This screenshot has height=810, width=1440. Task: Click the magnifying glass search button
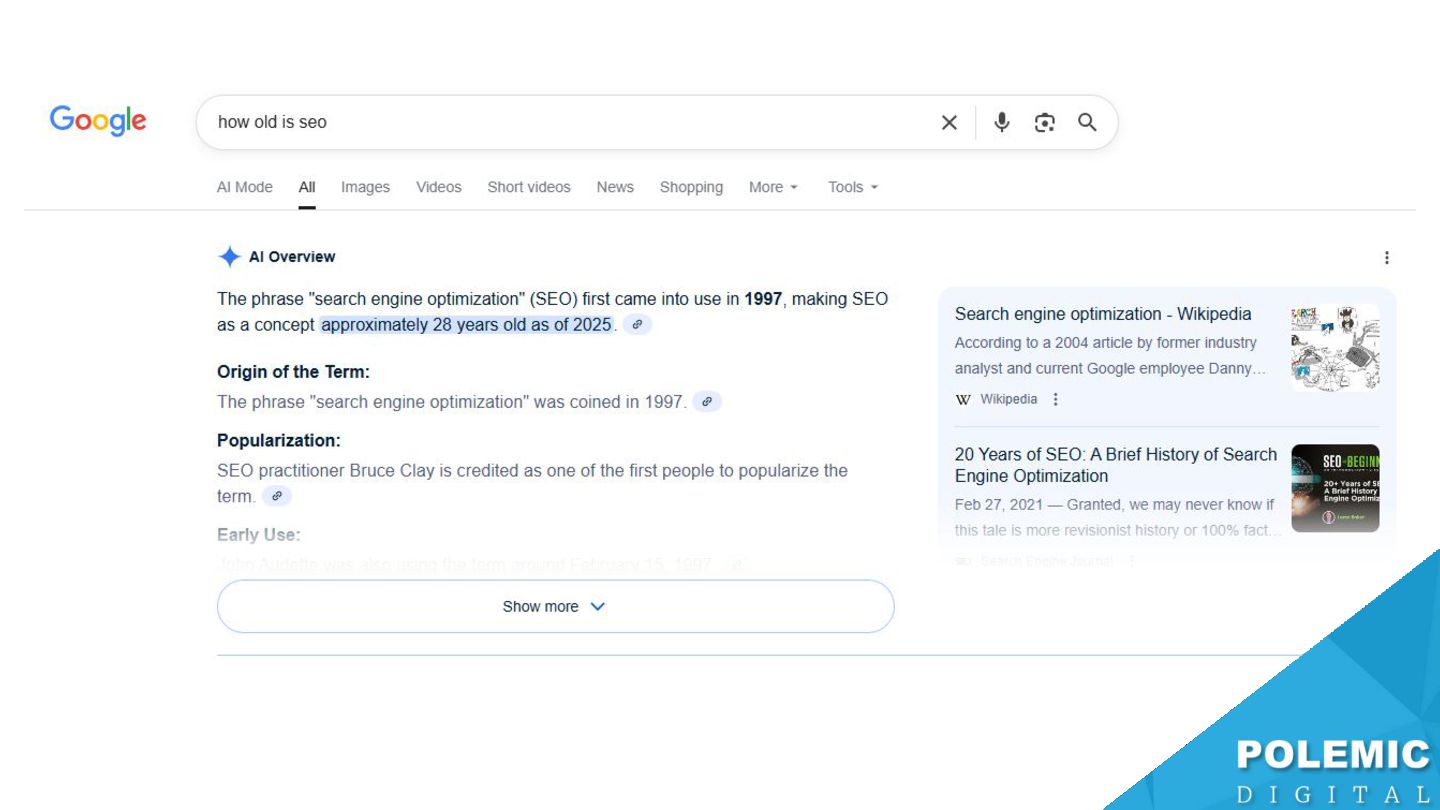(1087, 122)
